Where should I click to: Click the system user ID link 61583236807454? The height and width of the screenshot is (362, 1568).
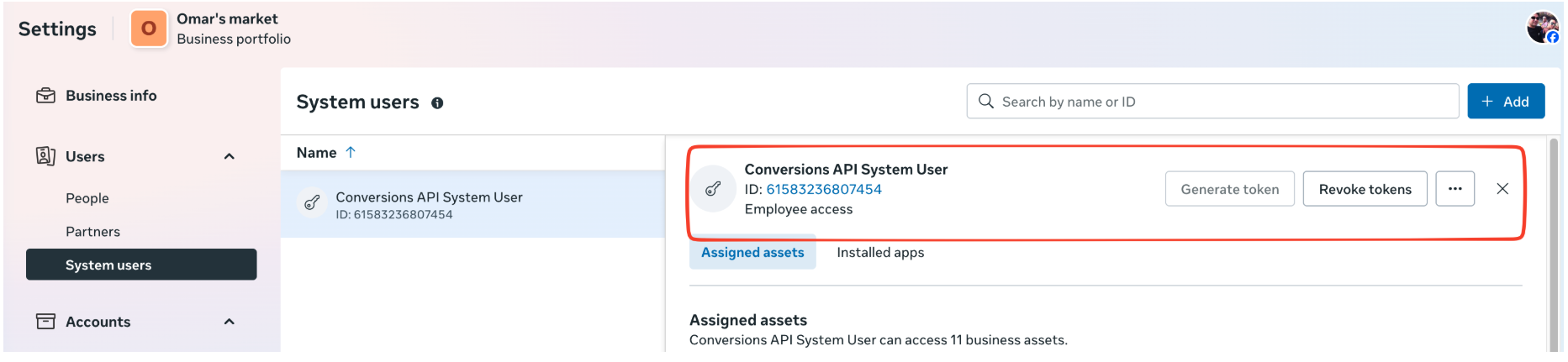point(823,190)
